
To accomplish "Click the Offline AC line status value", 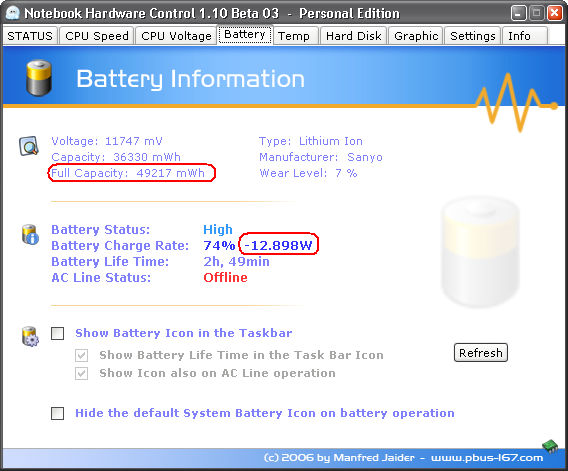I will point(225,277).
